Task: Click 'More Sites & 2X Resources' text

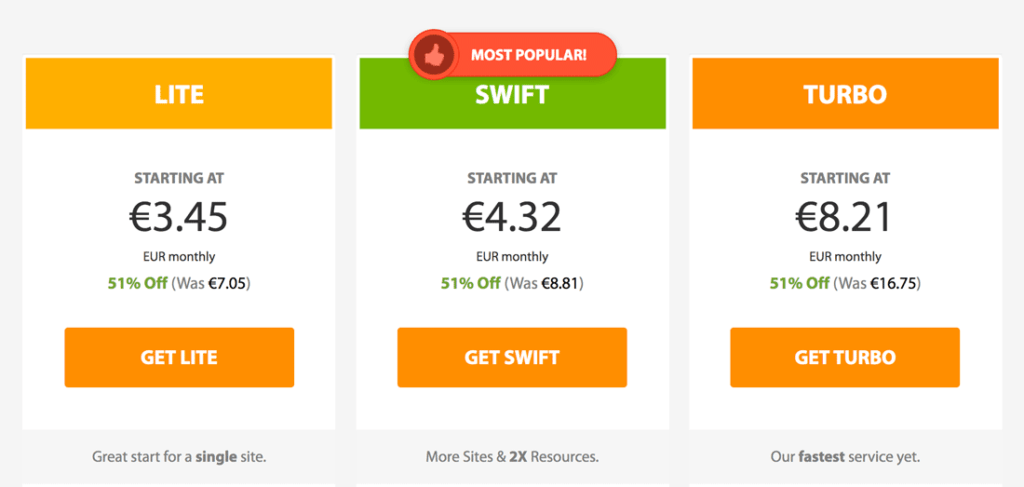Action: pos(512,457)
